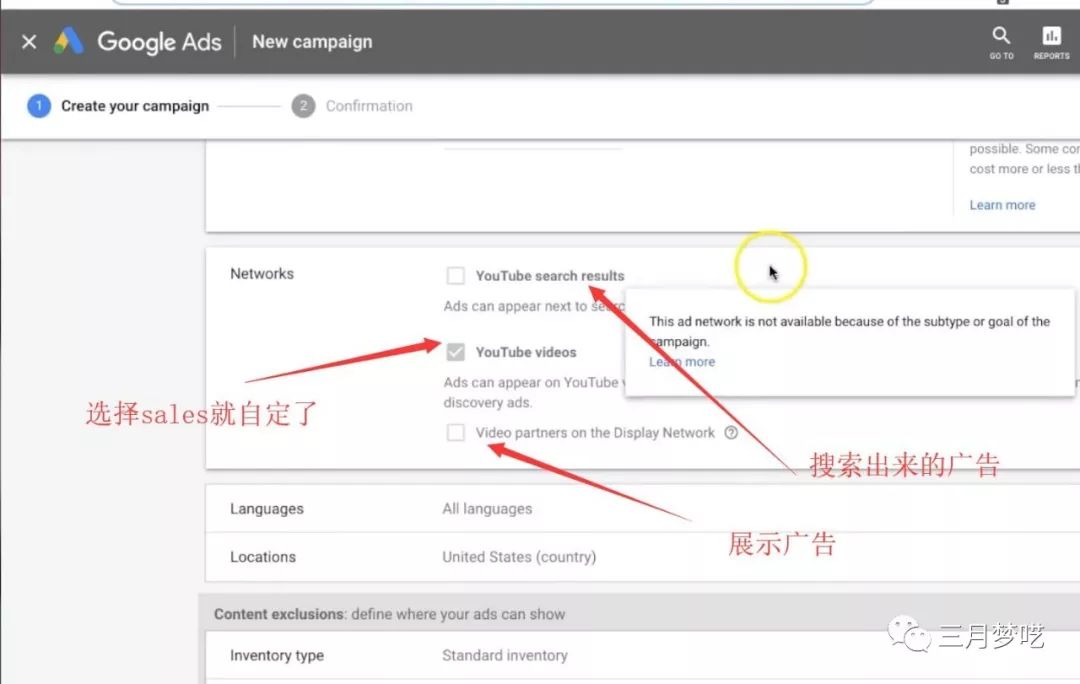1080x684 pixels.
Task: Go to the Confirmation step label
Action: (369, 106)
